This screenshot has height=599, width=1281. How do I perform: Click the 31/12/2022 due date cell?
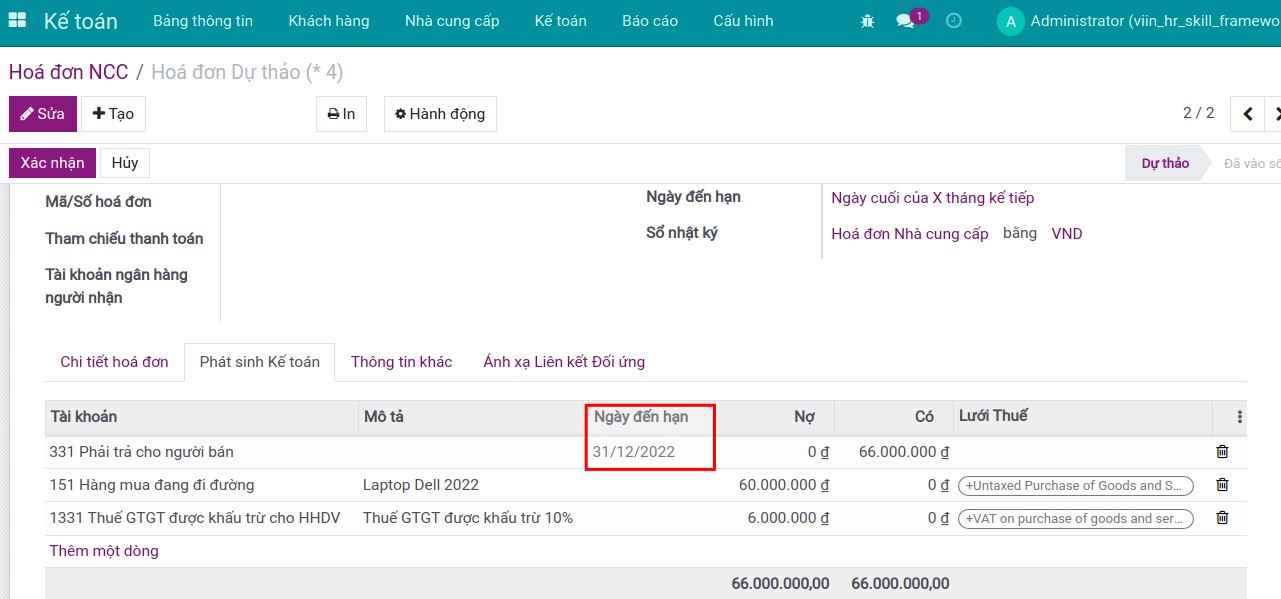[x=634, y=452]
